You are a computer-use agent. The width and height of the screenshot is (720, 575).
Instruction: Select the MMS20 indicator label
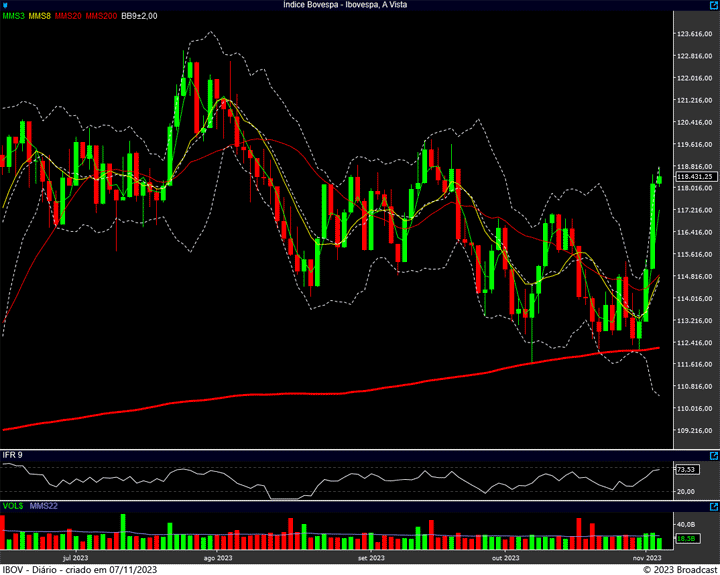coord(69,17)
